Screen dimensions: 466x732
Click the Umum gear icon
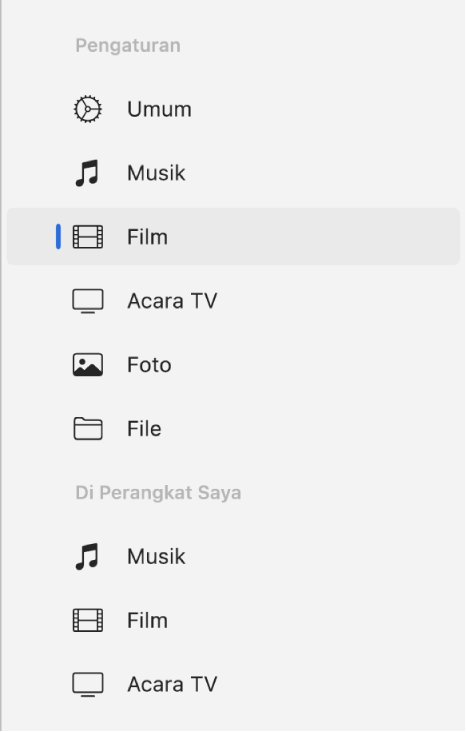pyautogui.click(x=87, y=109)
